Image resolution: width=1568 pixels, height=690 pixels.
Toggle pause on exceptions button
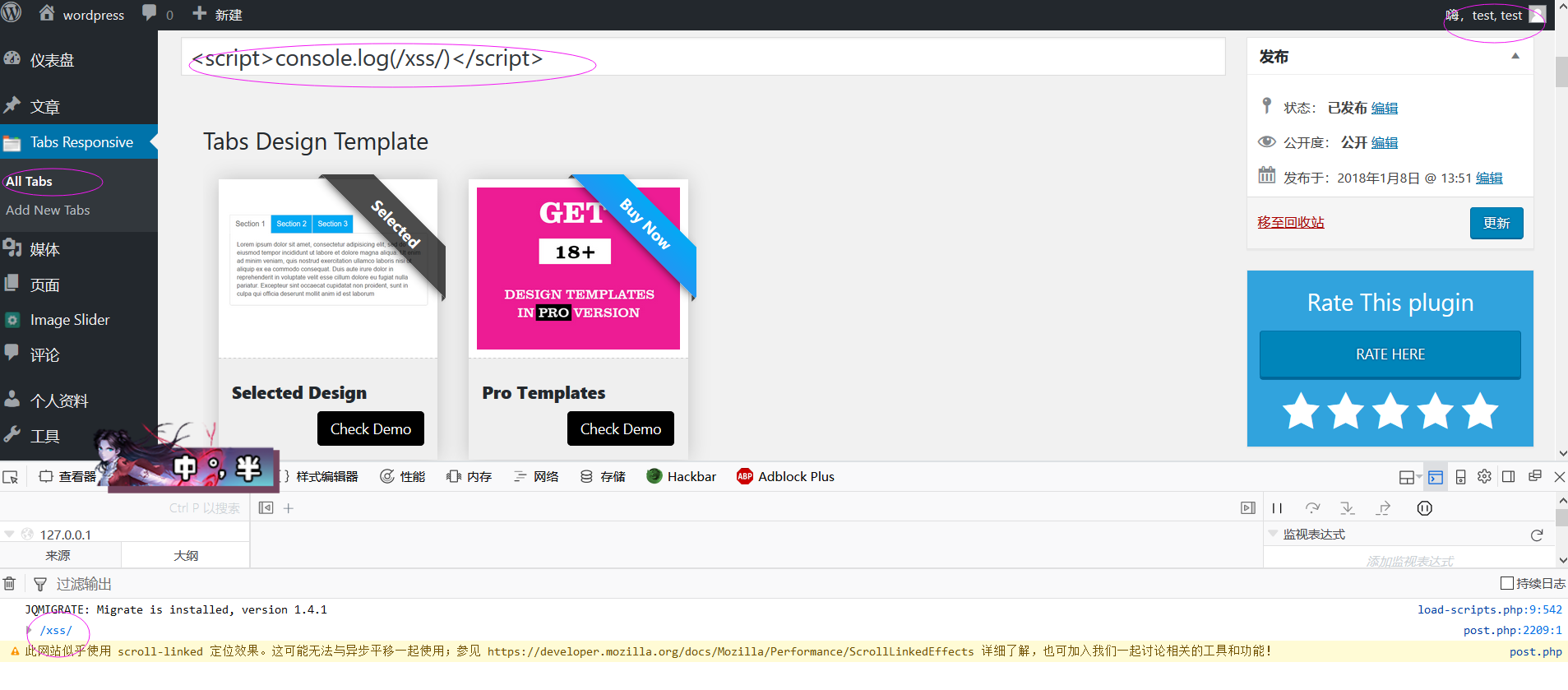click(x=1425, y=508)
